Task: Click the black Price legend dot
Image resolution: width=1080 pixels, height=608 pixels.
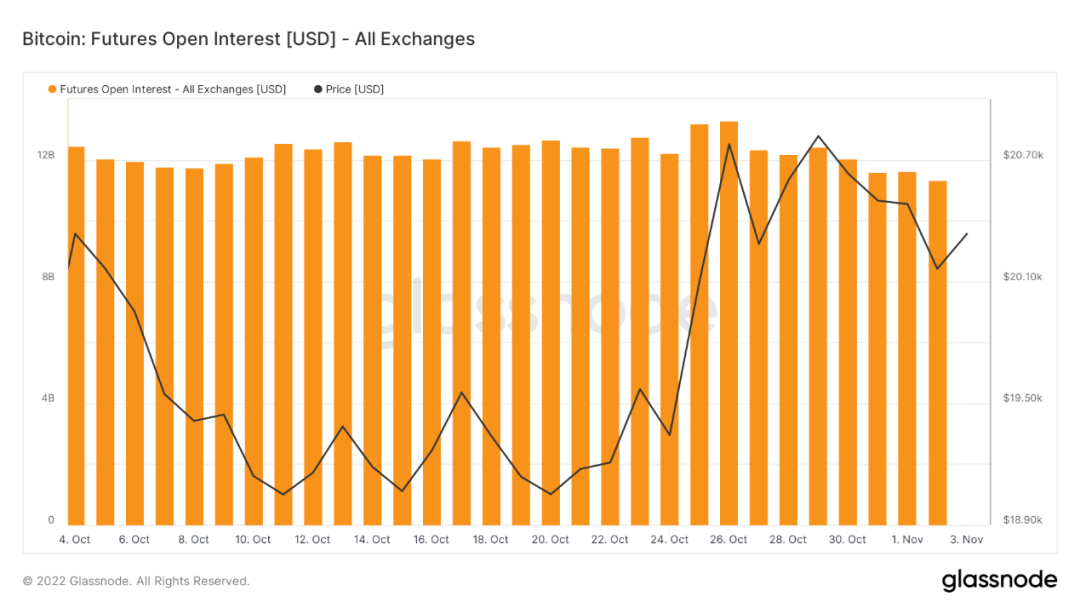Action: pyautogui.click(x=318, y=89)
